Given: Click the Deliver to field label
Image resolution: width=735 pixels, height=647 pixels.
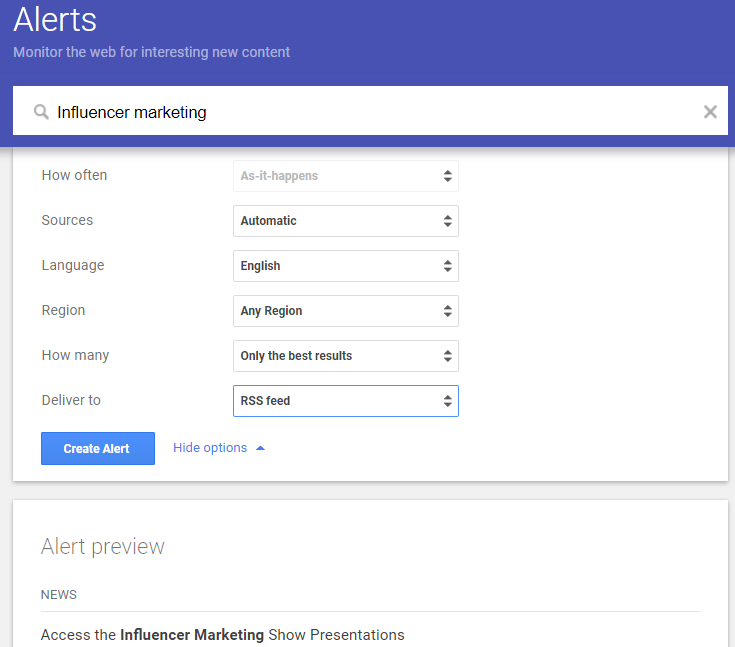Looking at the screenshot, I should click(71, 400).
